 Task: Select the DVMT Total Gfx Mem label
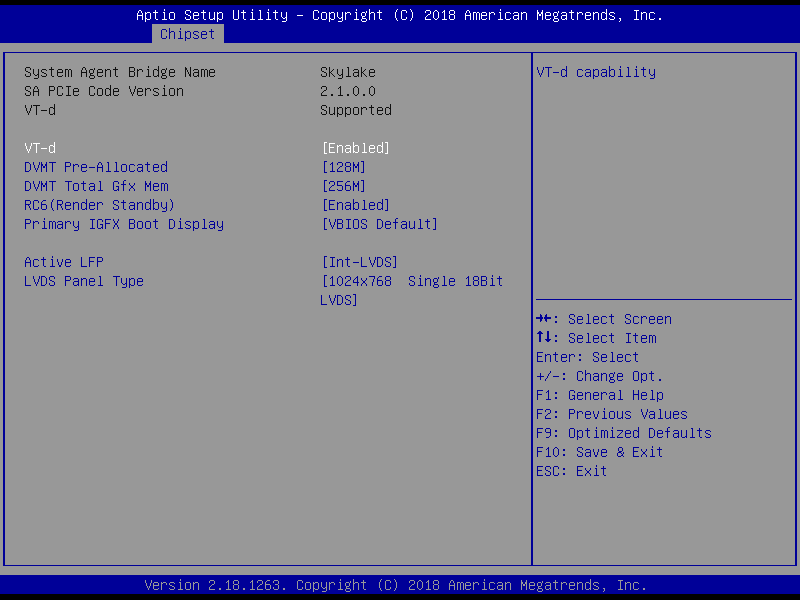[96, 186]
